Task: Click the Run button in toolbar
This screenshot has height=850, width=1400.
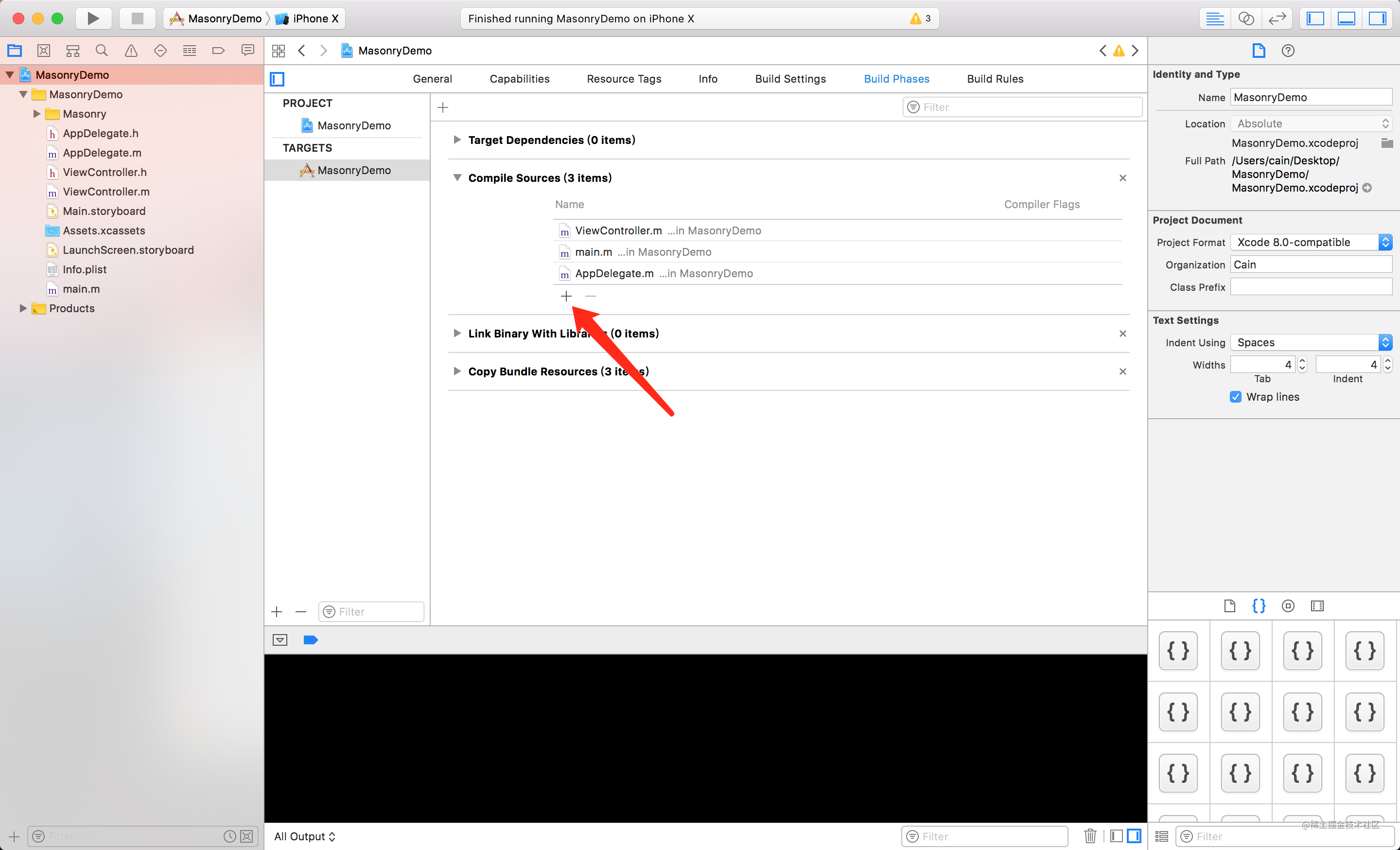Action: click(x=92, y=17)
